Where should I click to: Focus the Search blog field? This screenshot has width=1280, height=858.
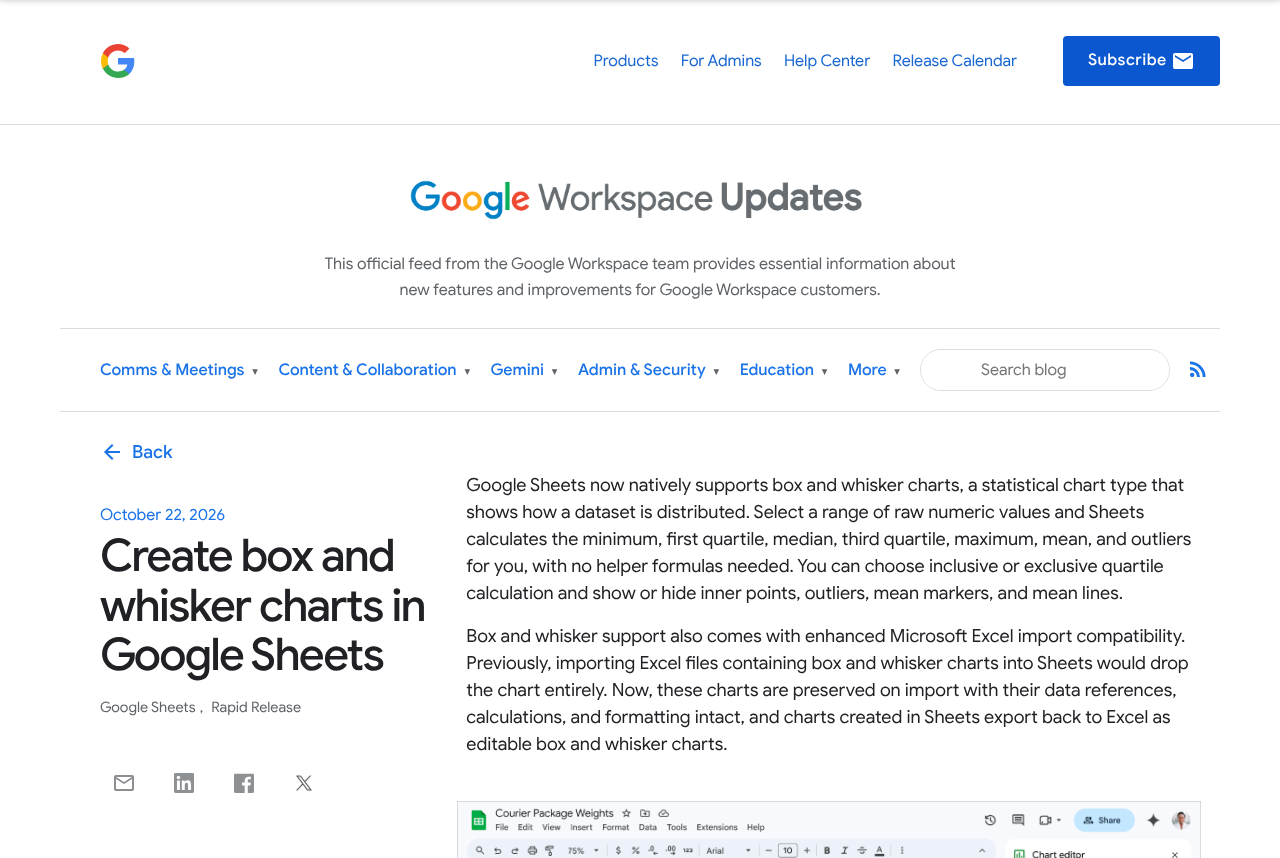point(1045,370)
